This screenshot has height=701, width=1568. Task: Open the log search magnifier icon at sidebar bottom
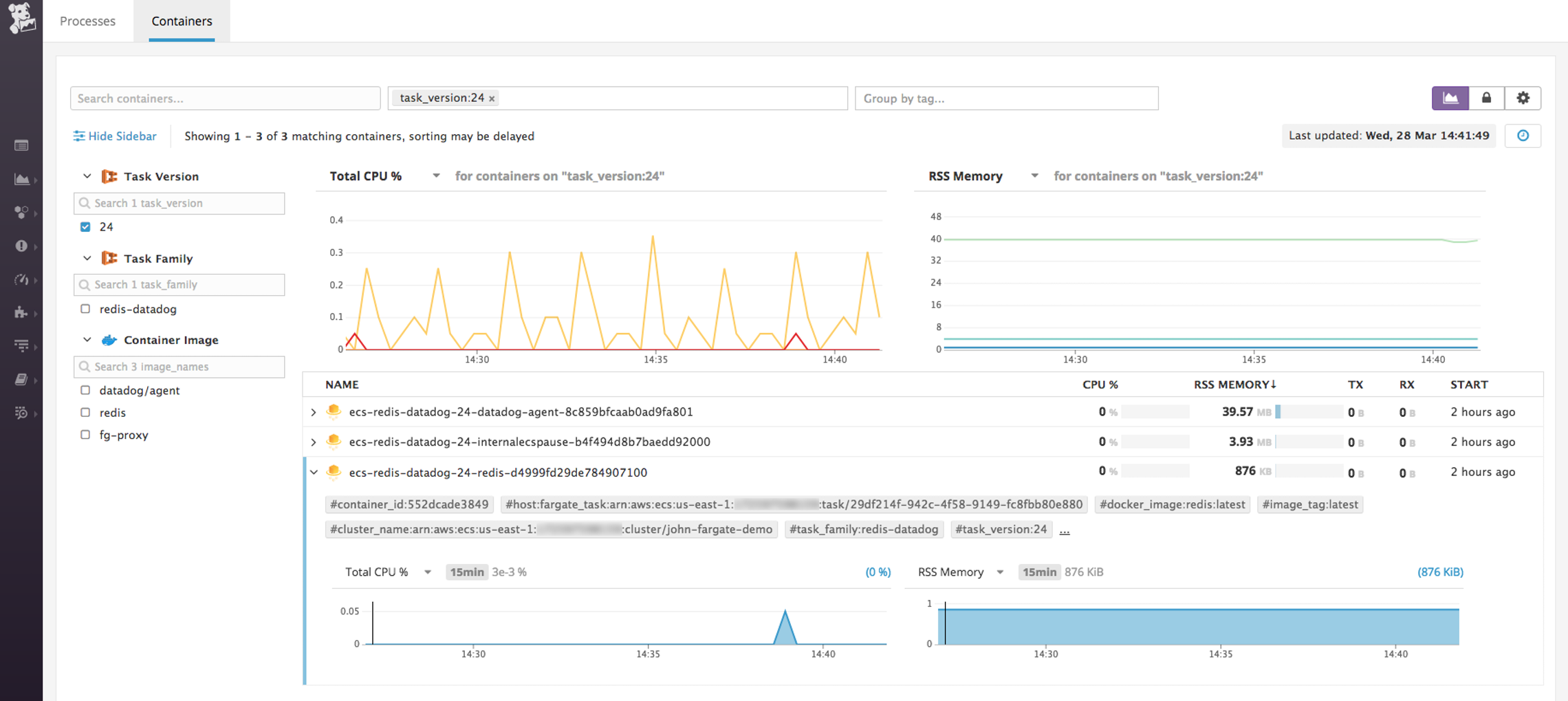pyautogui.click(x=22, y=413)
